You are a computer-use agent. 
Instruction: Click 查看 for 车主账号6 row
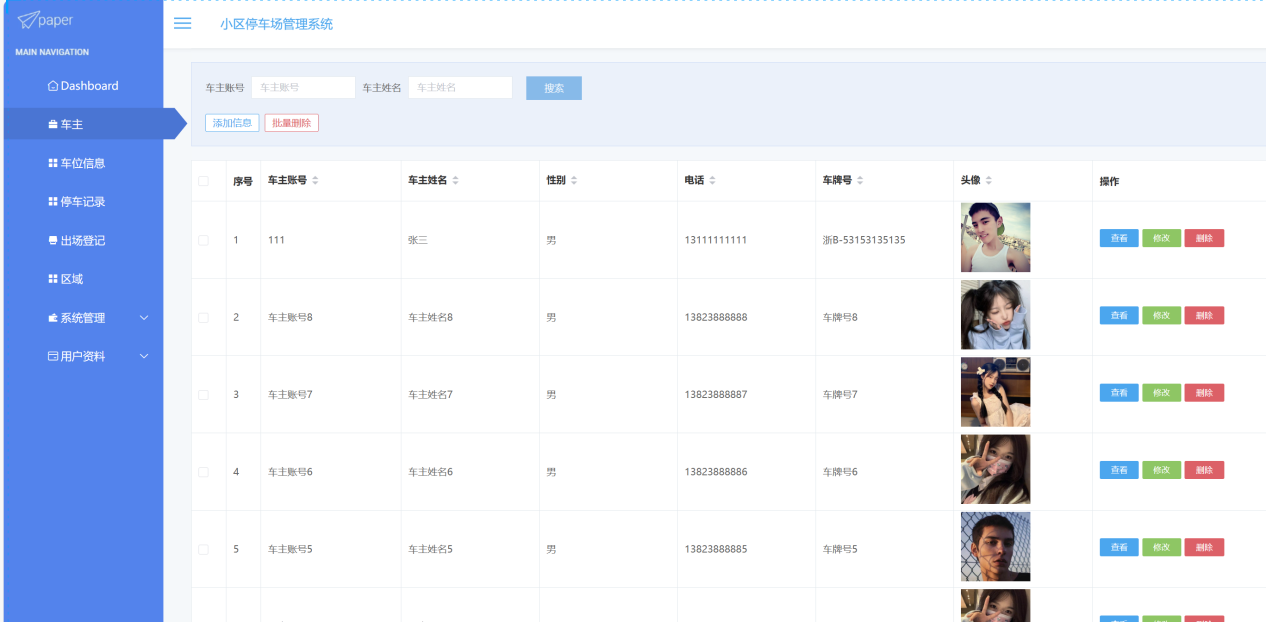(x=1119, y=470)
